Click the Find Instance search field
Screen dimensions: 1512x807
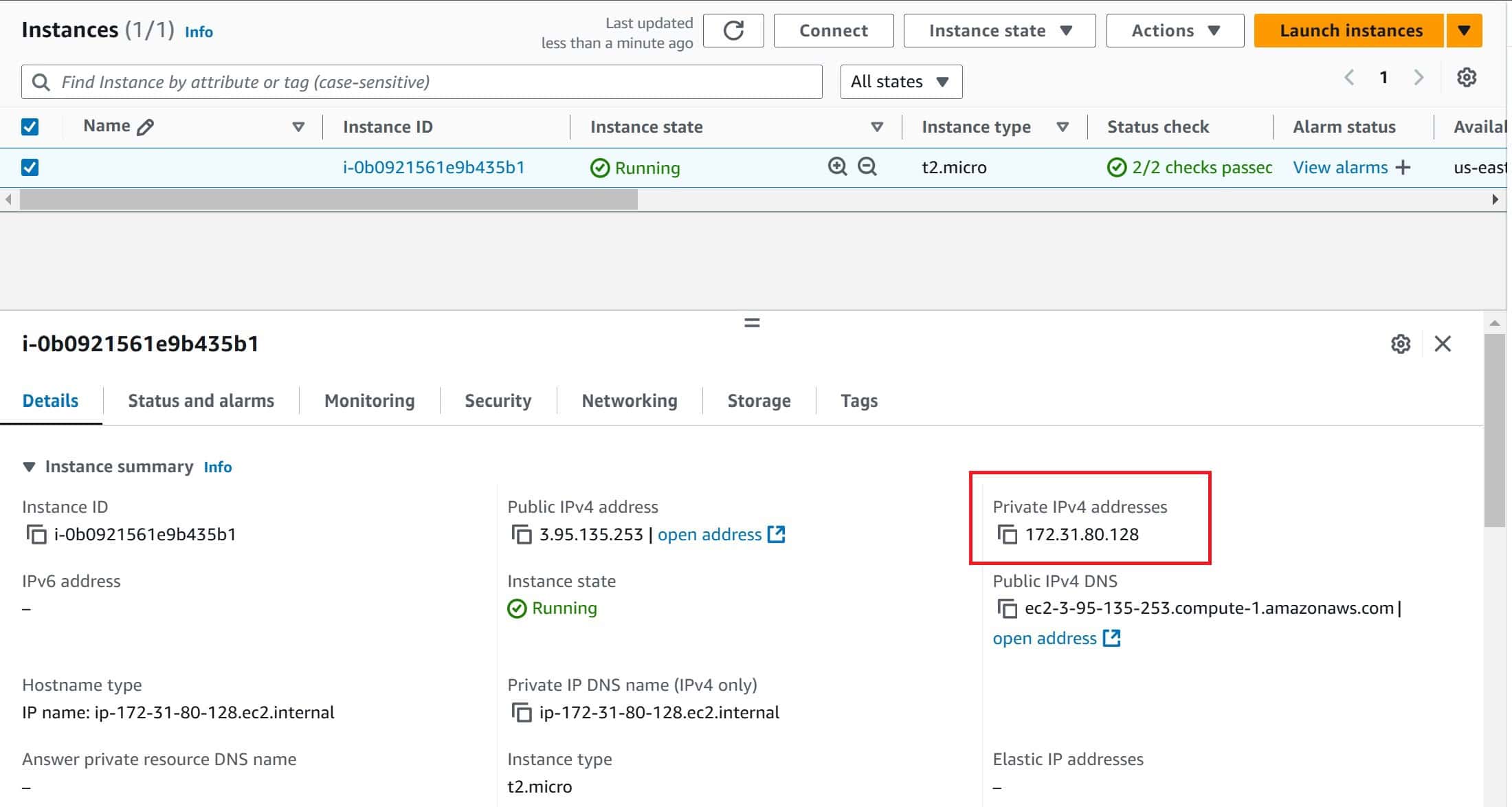point(440,81)
